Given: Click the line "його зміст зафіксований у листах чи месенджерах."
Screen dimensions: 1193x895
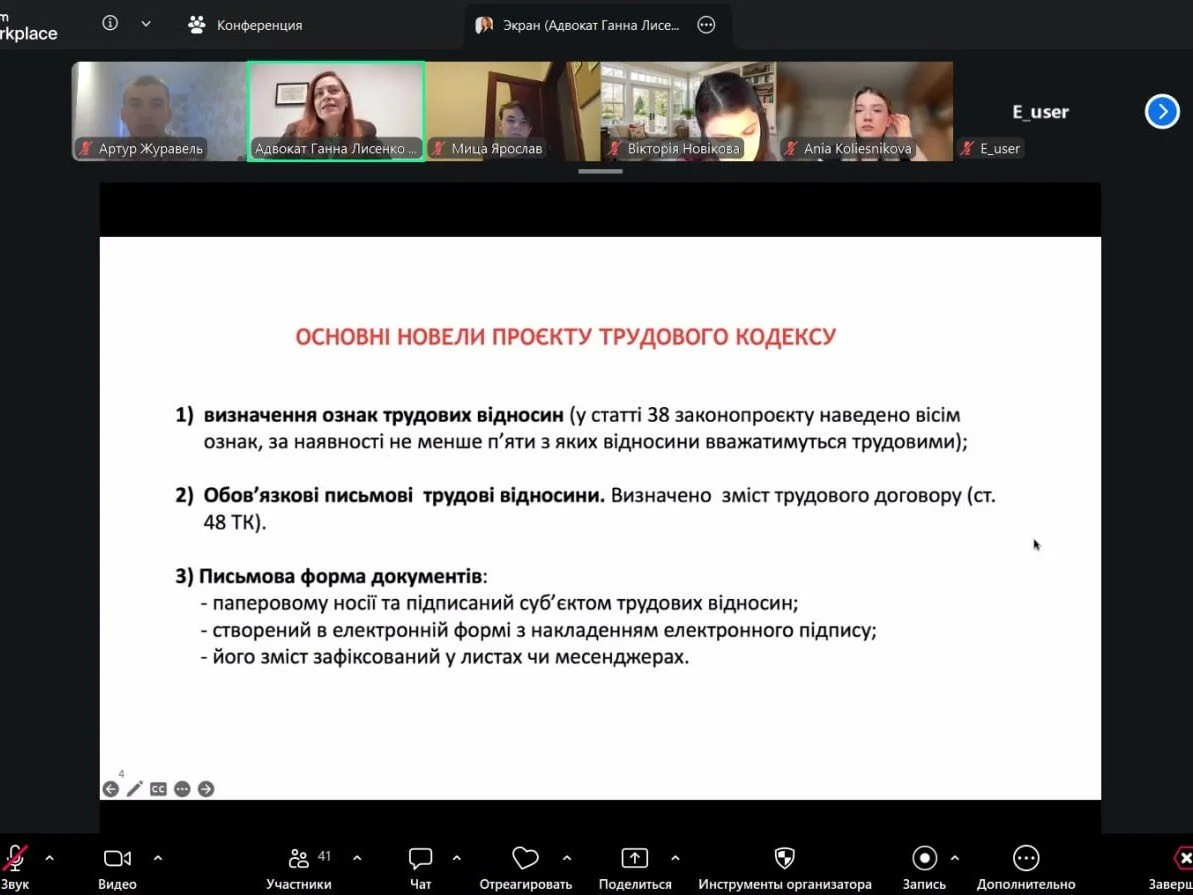Looking at the screenshot, I should [450, 658].
